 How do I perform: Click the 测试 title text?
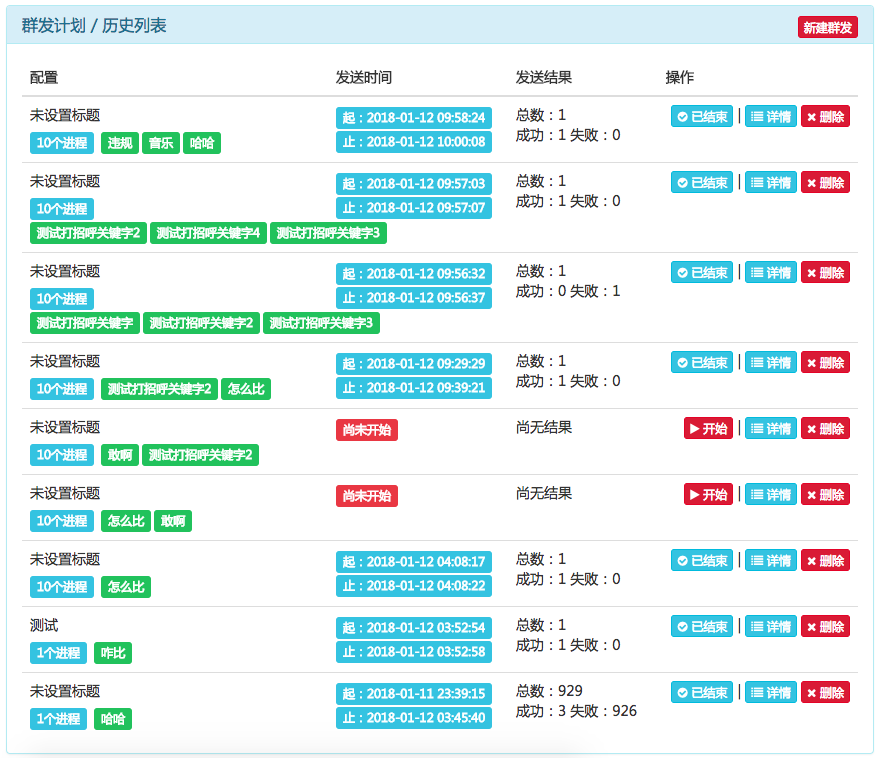(x=44, y=625)
